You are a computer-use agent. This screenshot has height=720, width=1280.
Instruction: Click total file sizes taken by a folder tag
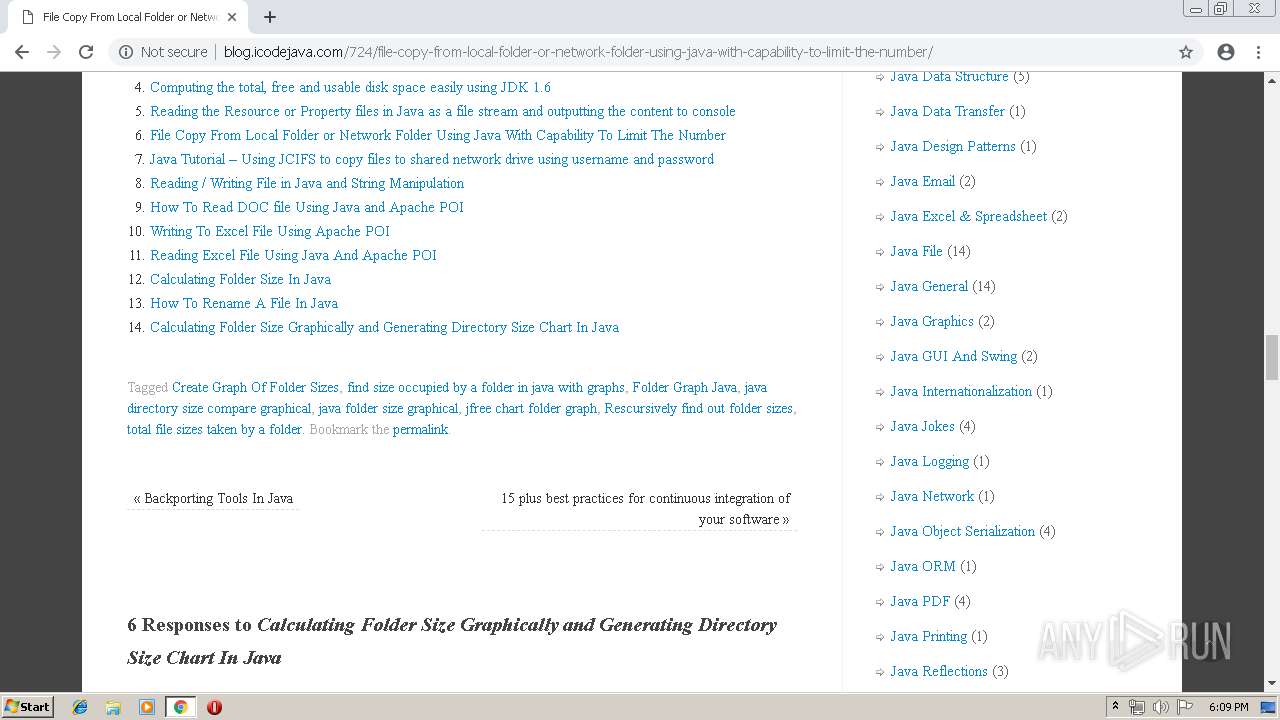pos(214,430)
